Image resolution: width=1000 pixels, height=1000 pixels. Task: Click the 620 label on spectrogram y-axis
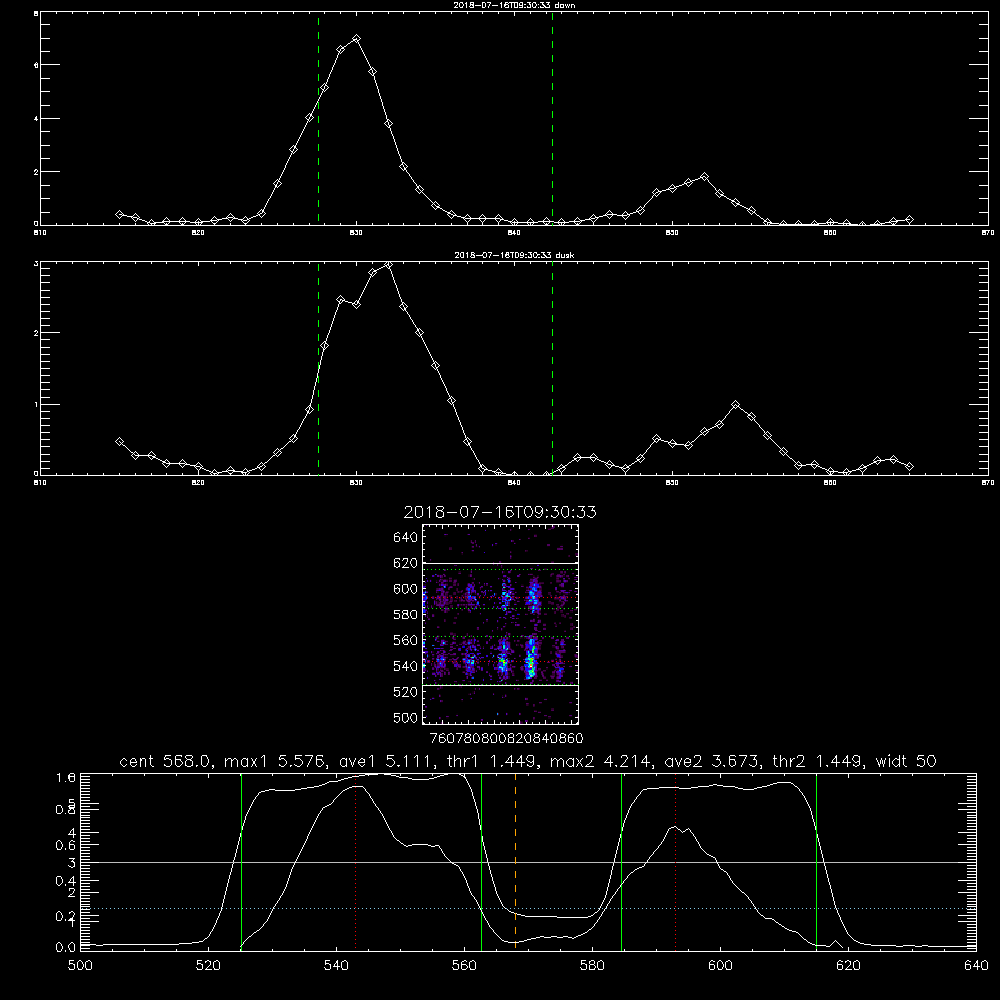point(406,563)
